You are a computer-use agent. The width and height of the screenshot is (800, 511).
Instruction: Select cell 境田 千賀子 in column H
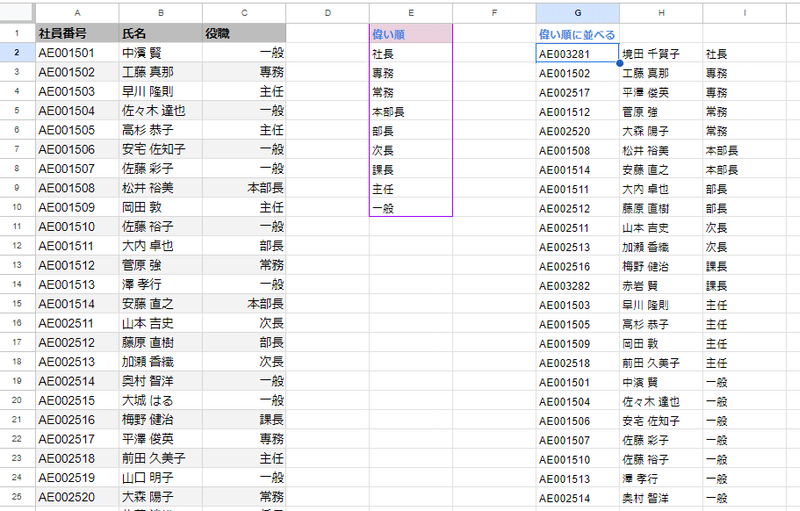coord(661,54)
